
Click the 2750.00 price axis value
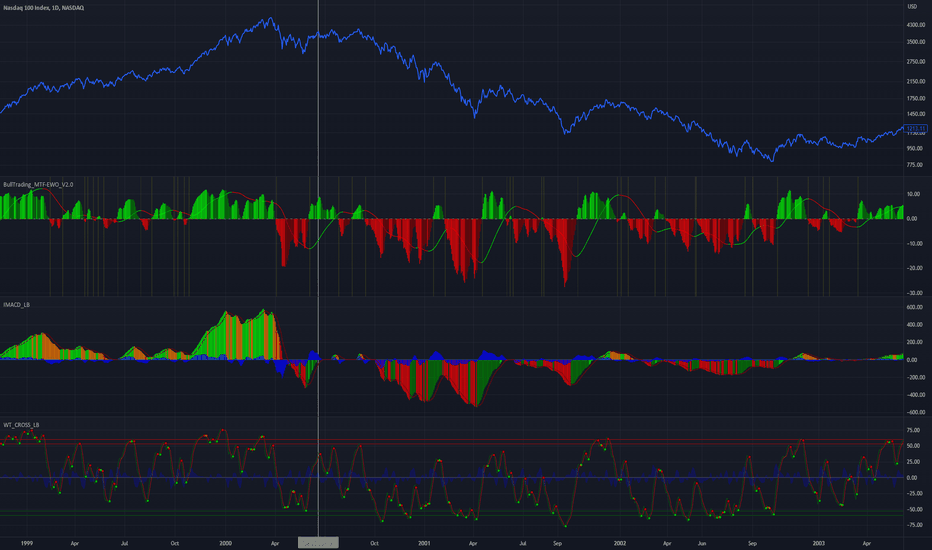click(916, 62)
